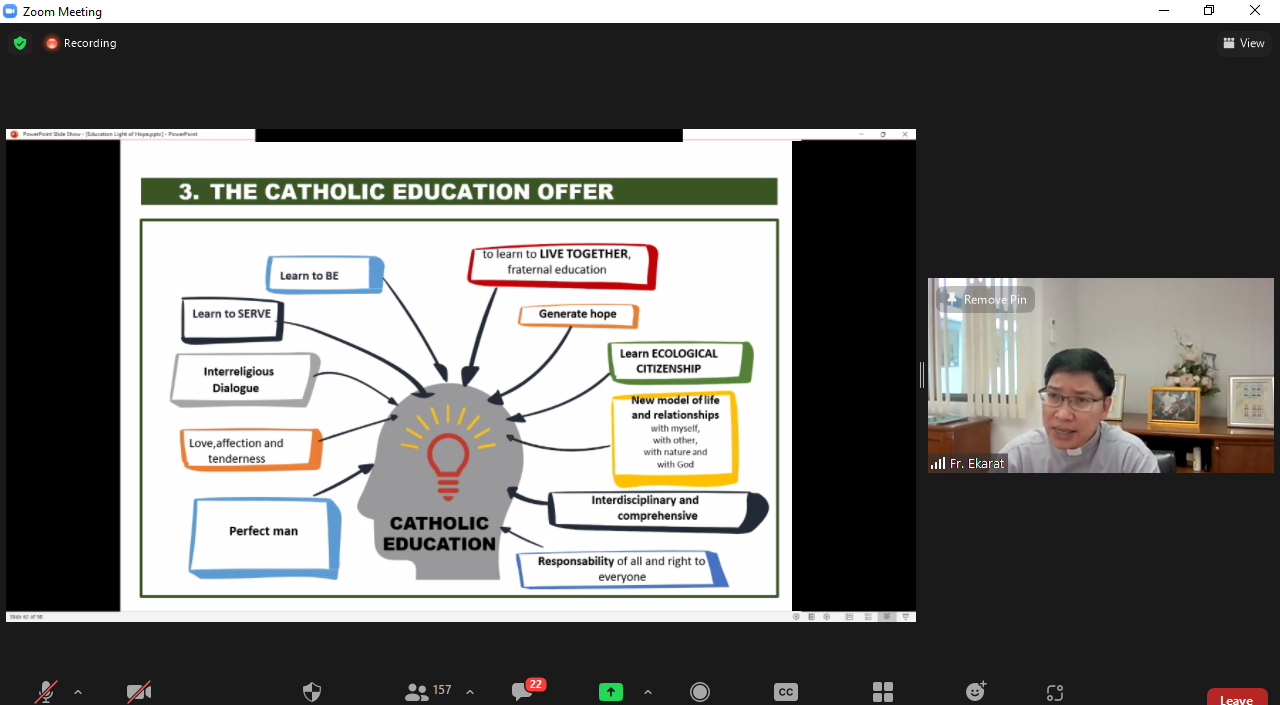
Task: Click the green Share Screen icon
Action: tap(611, 692)
